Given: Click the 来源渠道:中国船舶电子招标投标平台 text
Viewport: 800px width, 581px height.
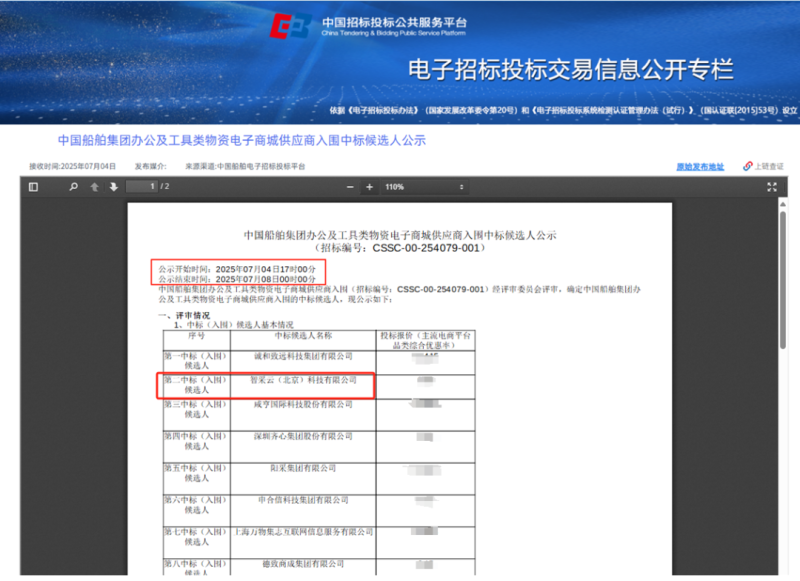Looking at the screenshot, I should pos(245,166).
